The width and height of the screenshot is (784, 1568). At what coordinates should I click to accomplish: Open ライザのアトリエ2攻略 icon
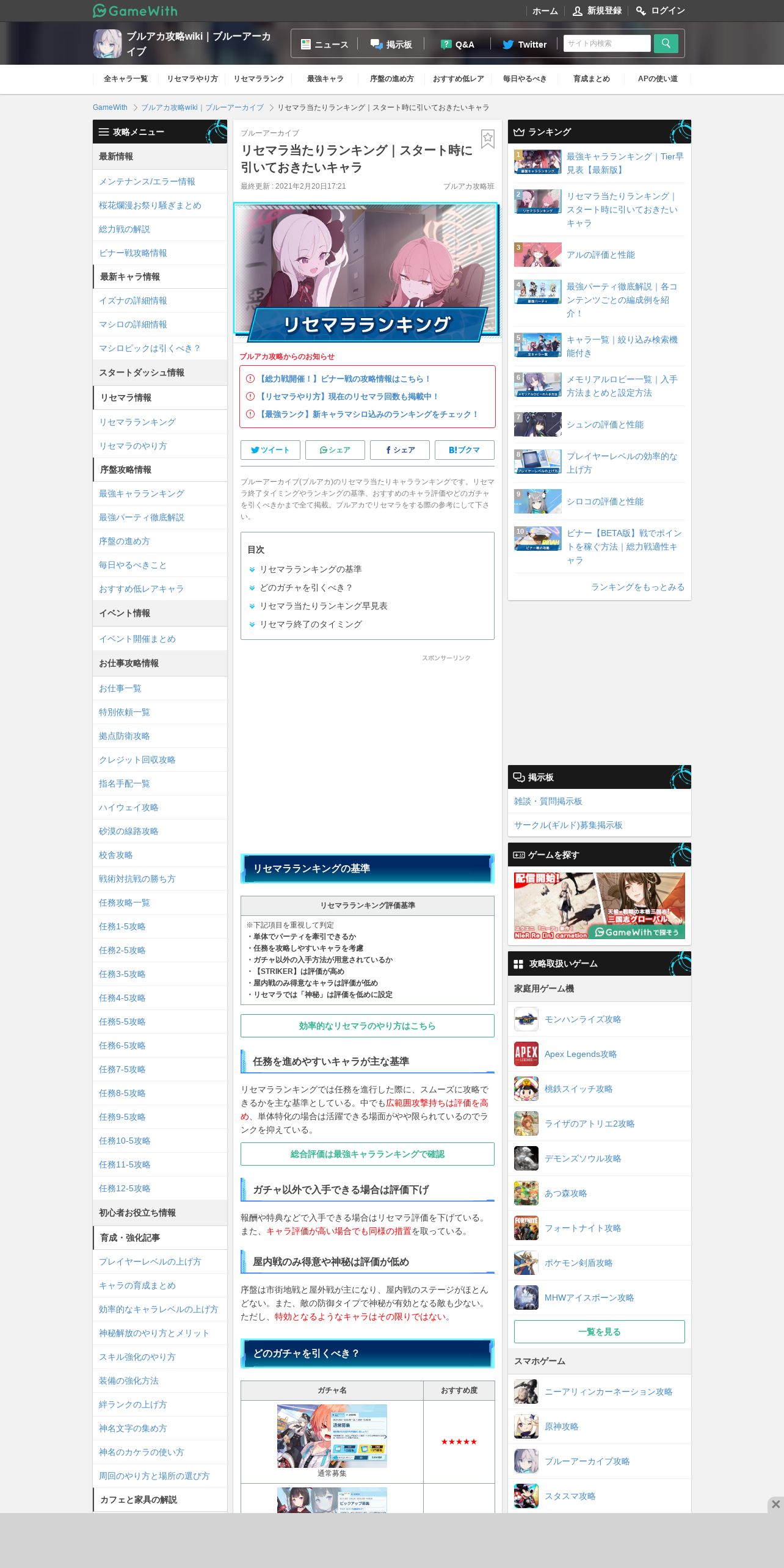coord(526,1123)
